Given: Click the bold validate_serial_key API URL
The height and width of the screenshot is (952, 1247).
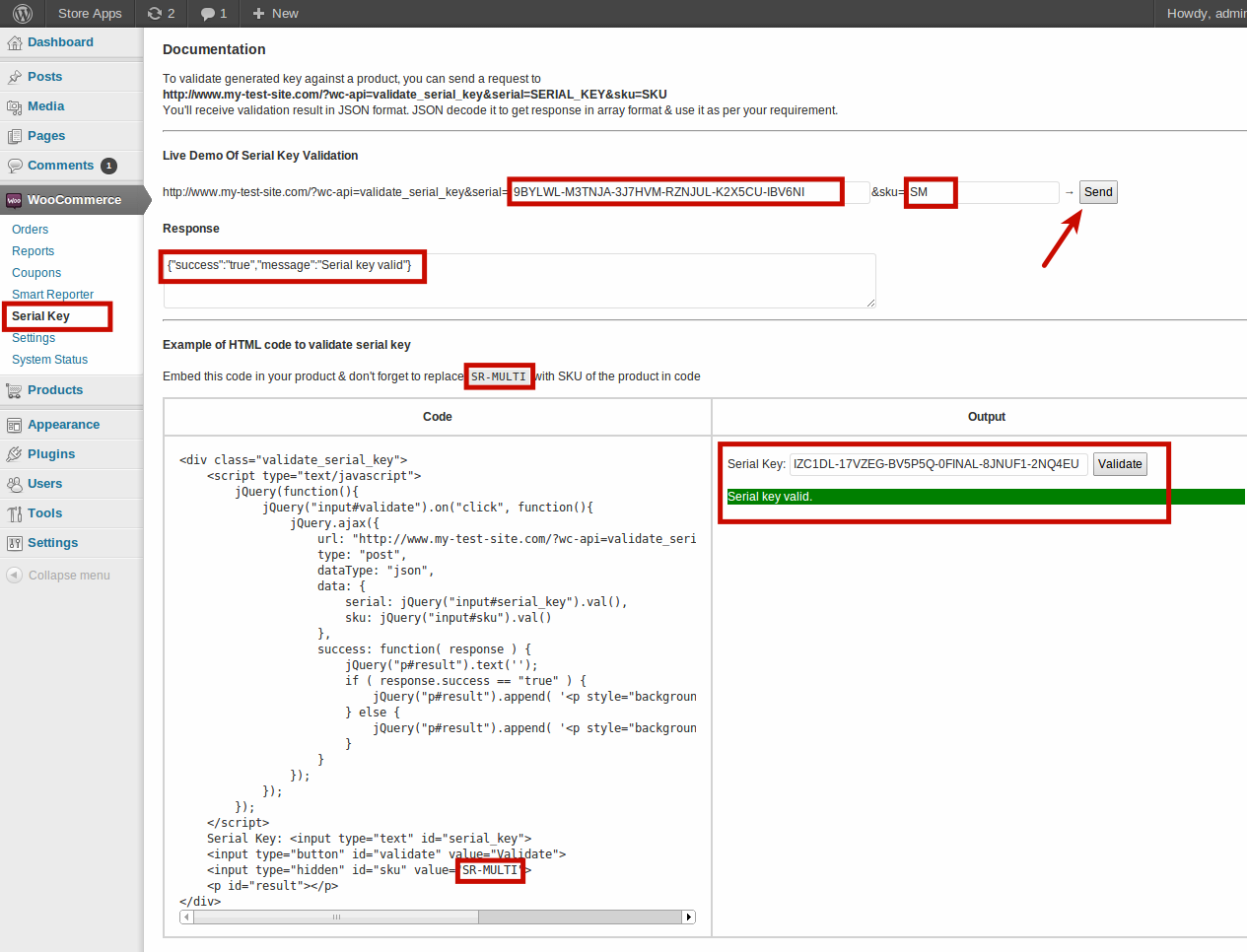Looking at the screenshot, I should pos(415,95).
